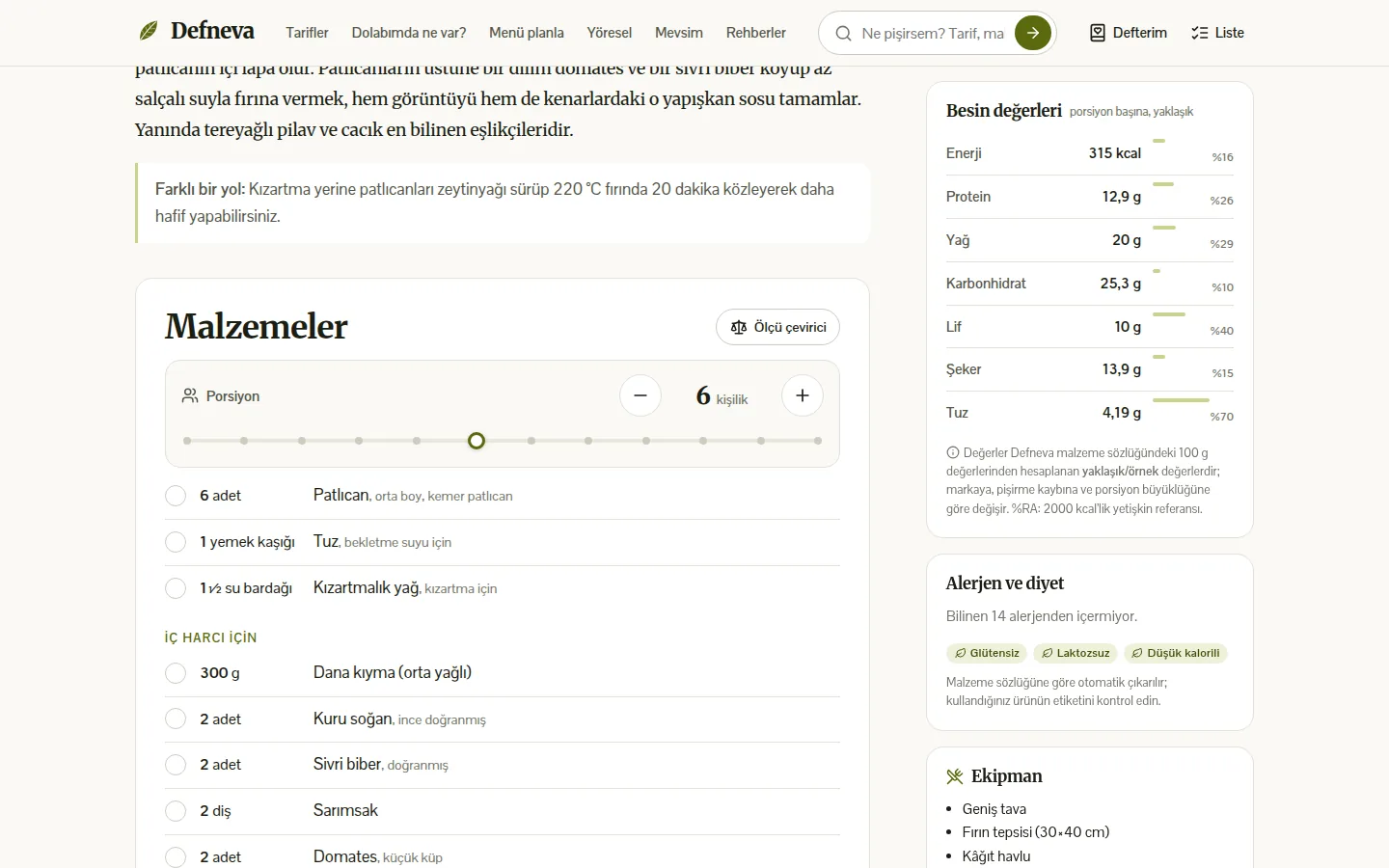
Task: Click the Ekipman utensils icon
Action: pyautogui.click(x=955, y=776)
